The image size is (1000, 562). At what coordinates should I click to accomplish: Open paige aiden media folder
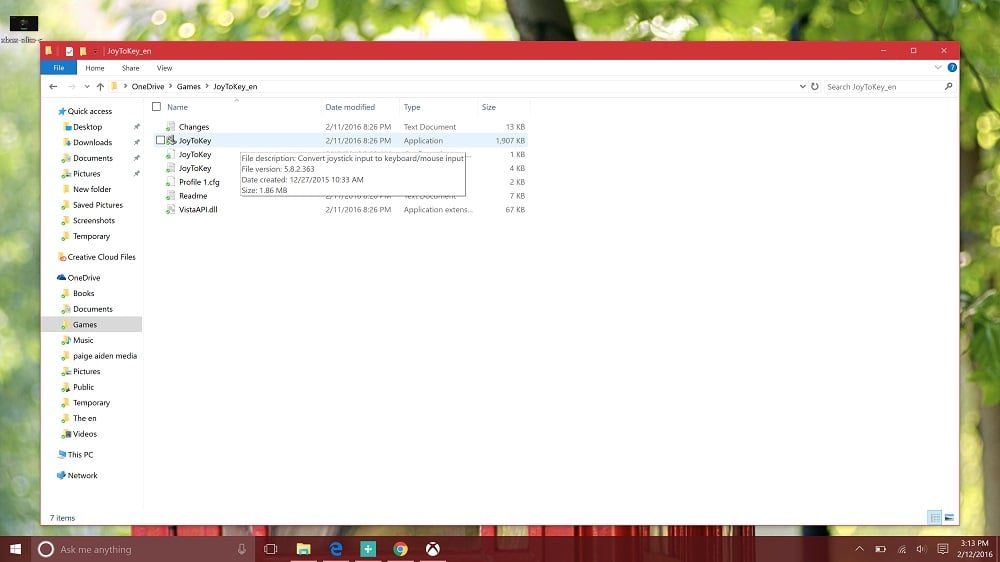[x=105, y=356]
